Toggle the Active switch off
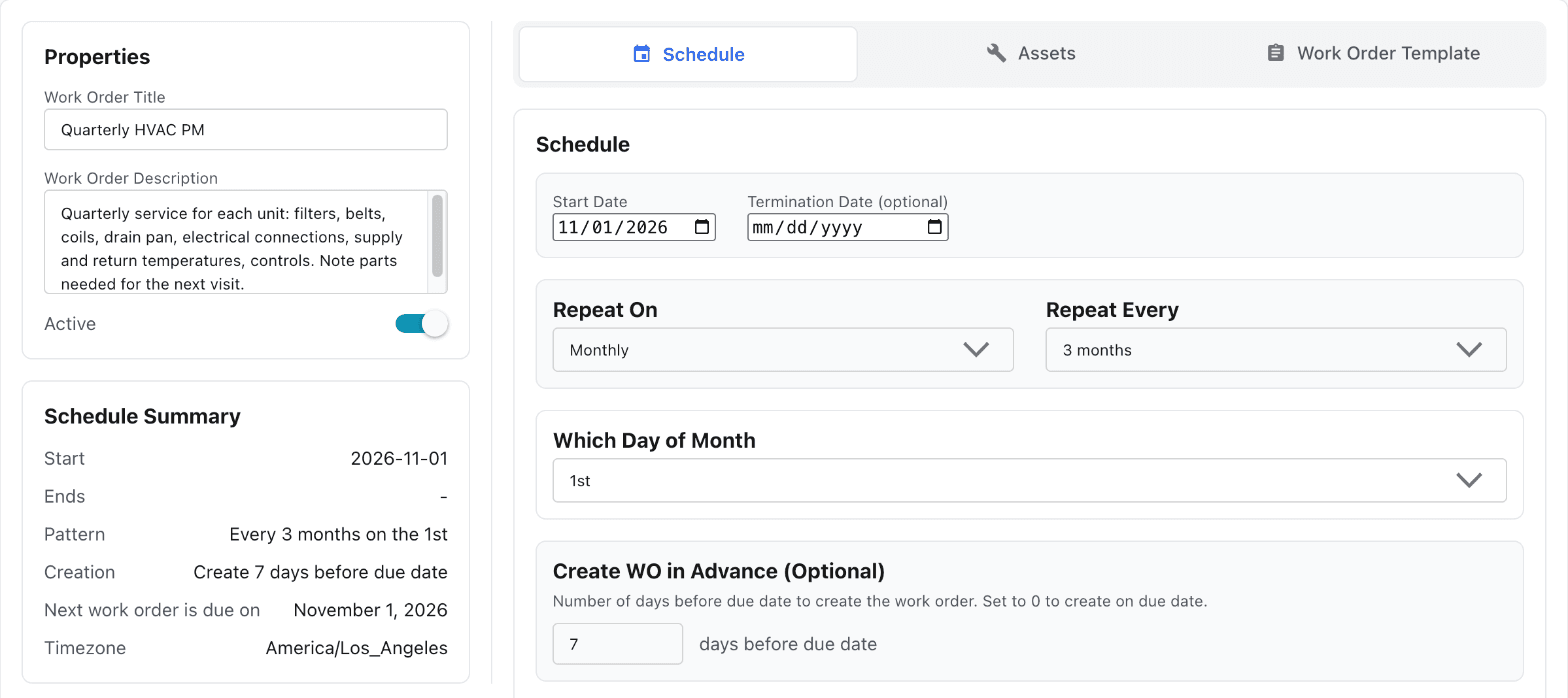Screen dimensions: 1568x698 pyautogui.click(x=422, y=324)
